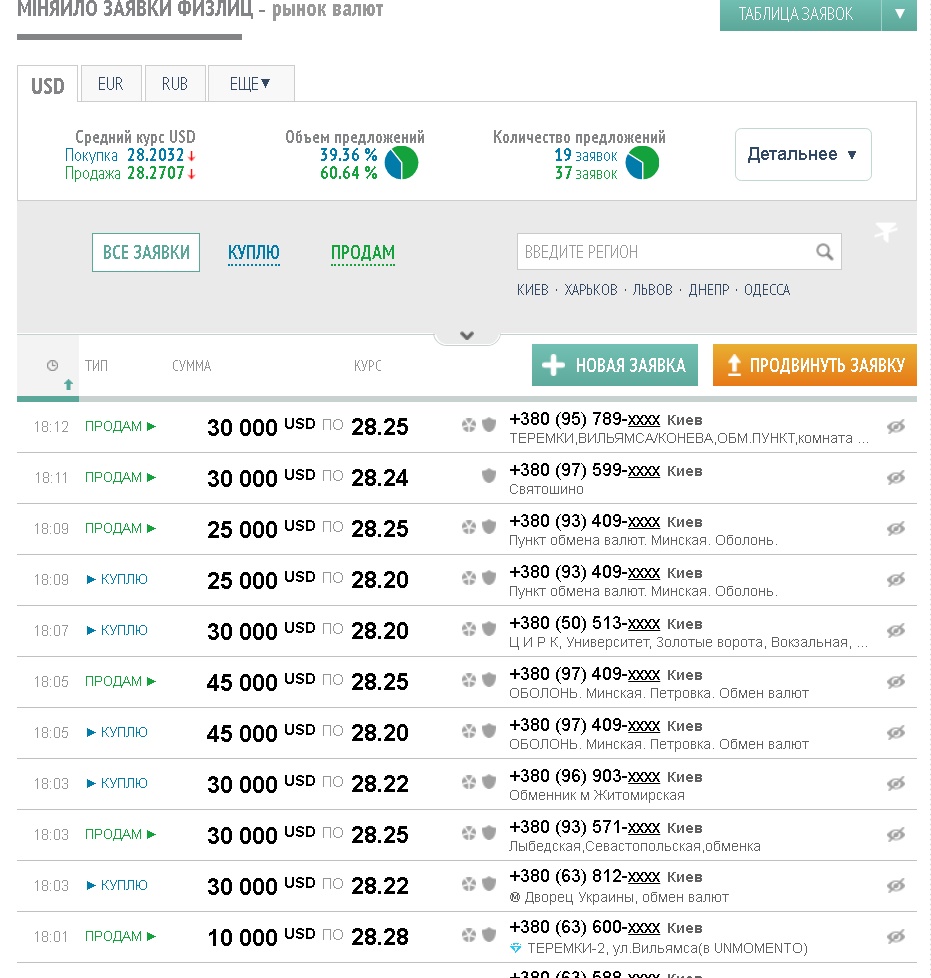The width and height of the screenshot is (931, 978).
Task: Click the shield icon on the 28.24 row
Action: pos(489,476)
